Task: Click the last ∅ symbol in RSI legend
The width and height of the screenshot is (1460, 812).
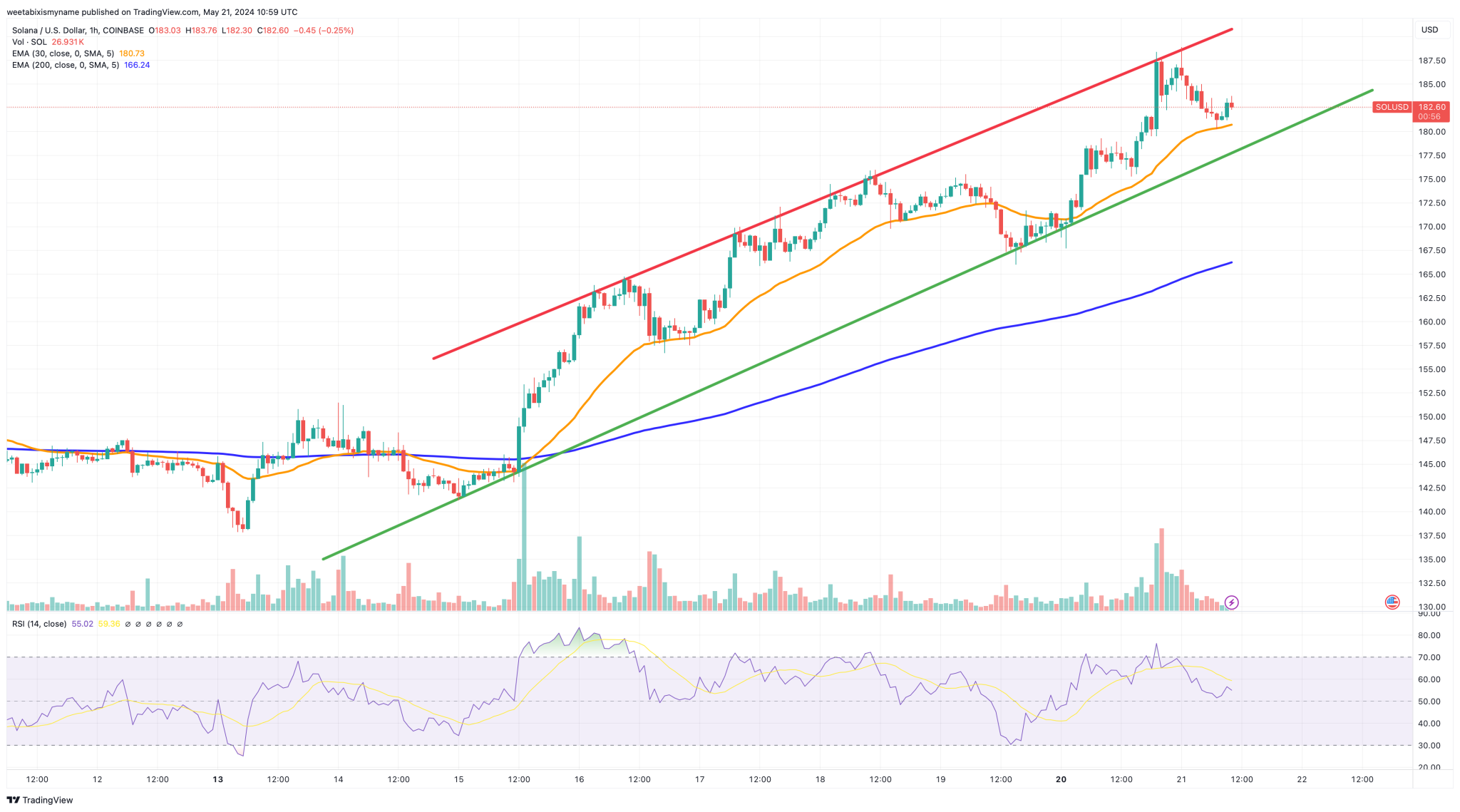Action: tap(180, 624)
